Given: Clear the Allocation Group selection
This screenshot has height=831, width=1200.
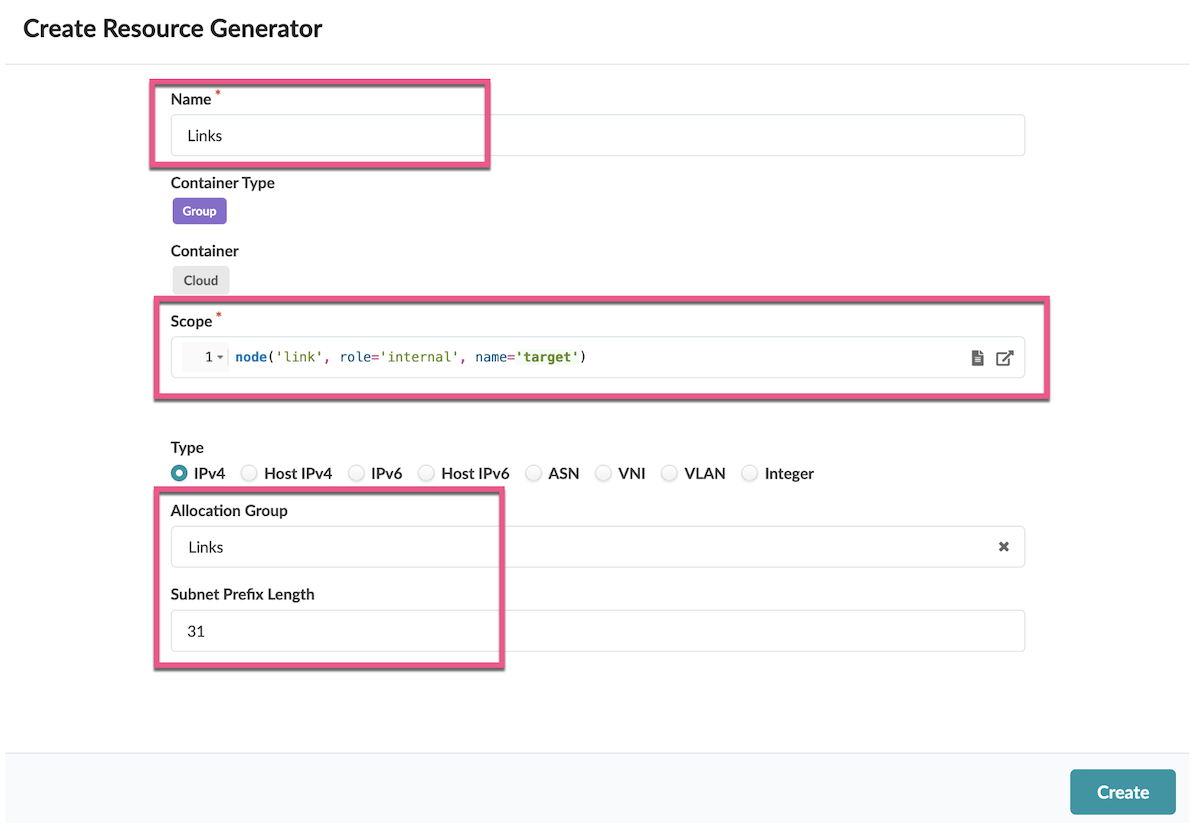Looking at the screenshot, I should coord(1004,547).
